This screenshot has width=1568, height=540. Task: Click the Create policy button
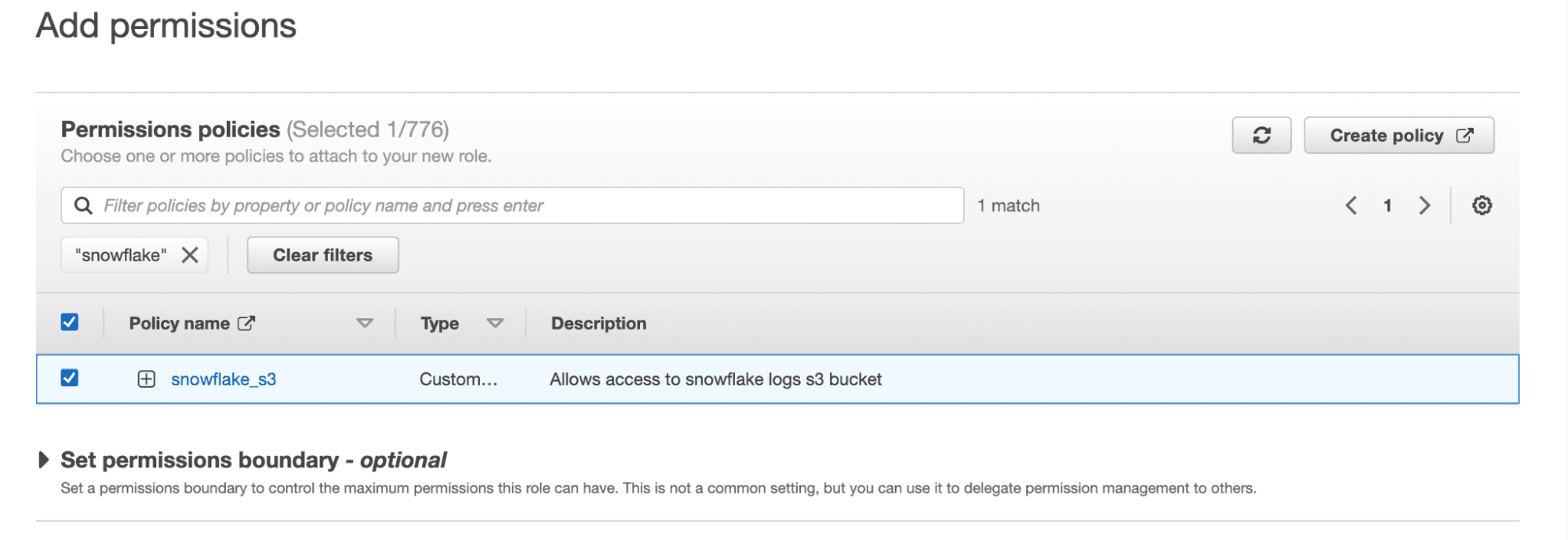click(x=1387, y=135)
